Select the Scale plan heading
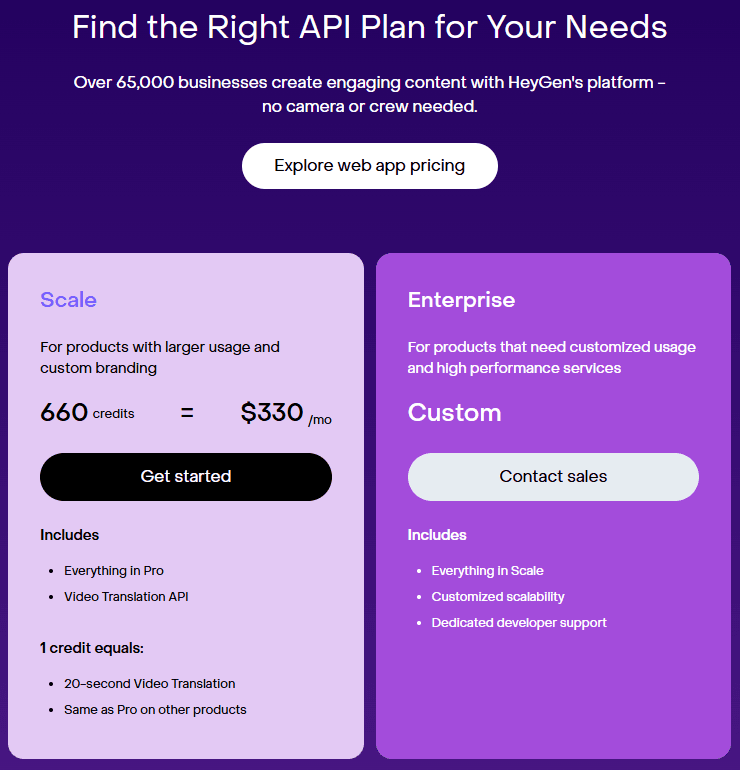740x770 pixels. point(68,300)
